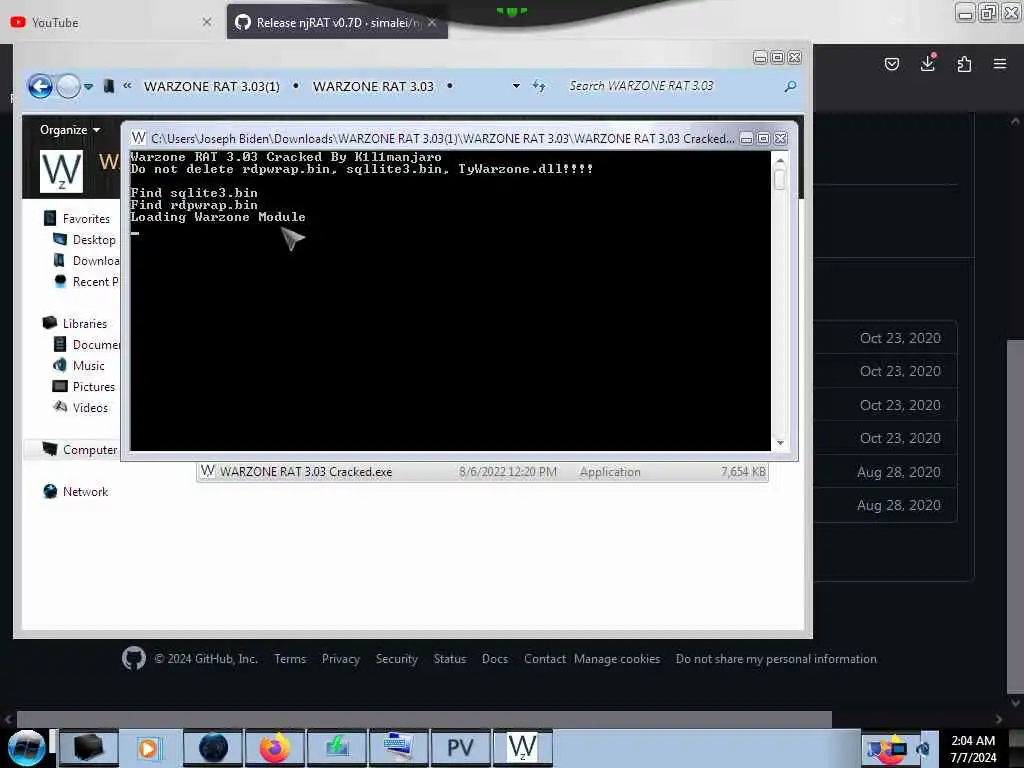Screen dimensions: 1024x768
Task: Select Downloads in the navigation pane
Action: 86,261
